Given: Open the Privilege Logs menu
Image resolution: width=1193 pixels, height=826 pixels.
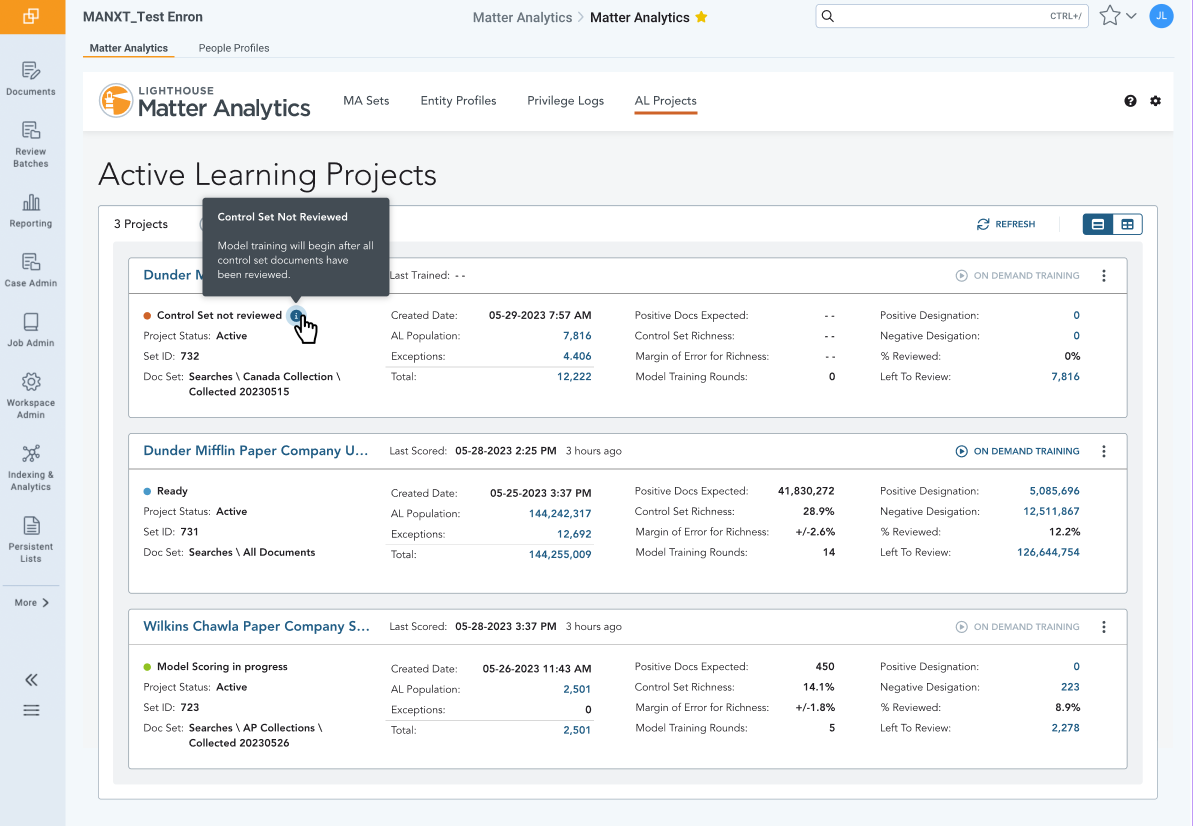Looking at the screenshot, I should pos(565,100).
